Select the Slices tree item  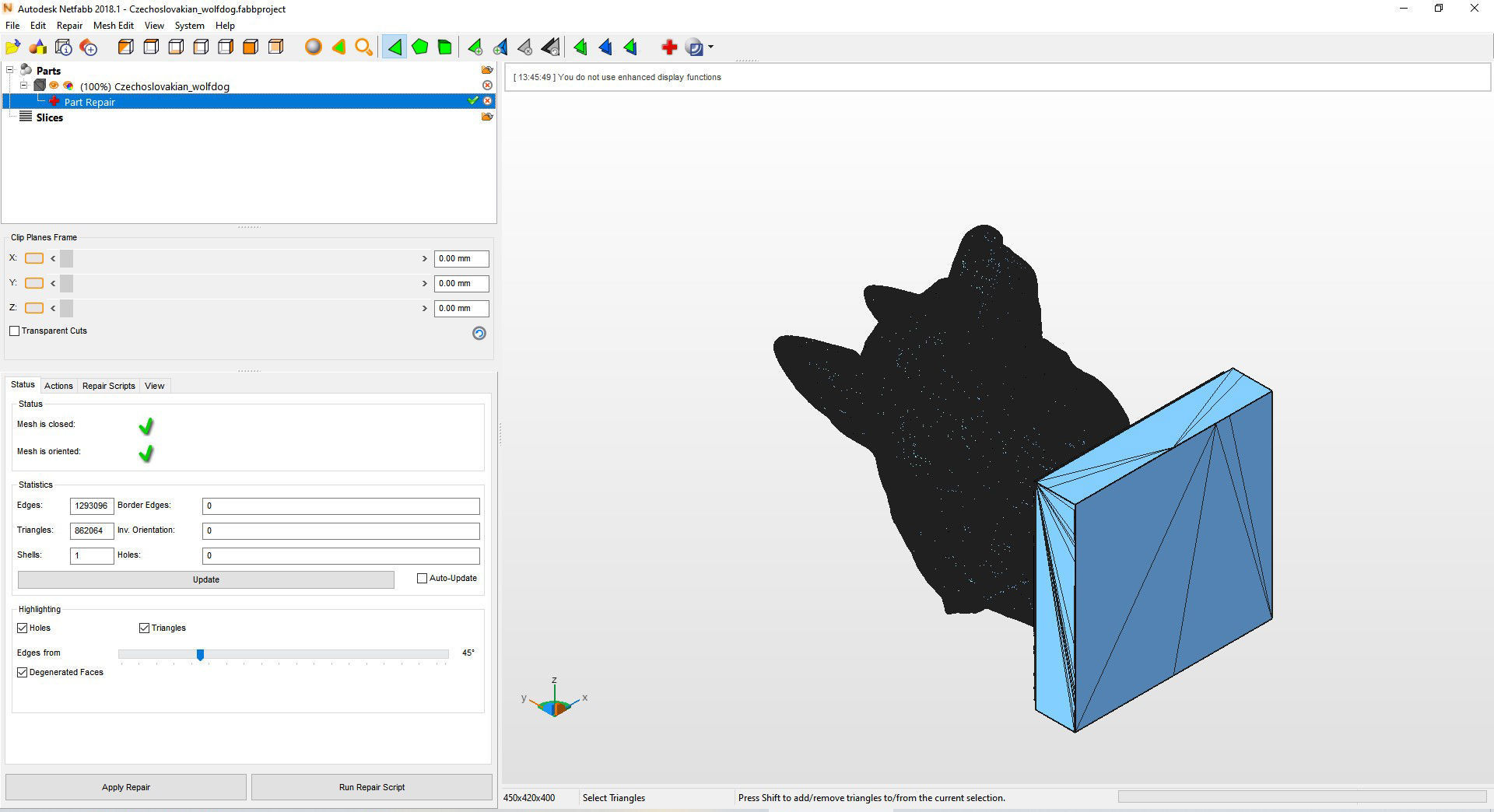pos(49,117)
